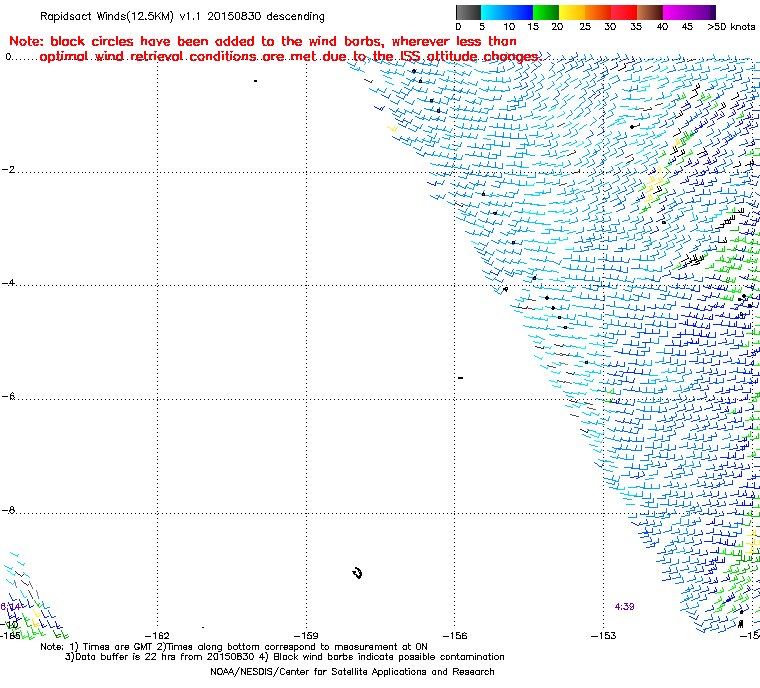This screenshot has width=760, height=688.
Task: Click the '15' legend scale label
Action: click(x=533, y=27)
